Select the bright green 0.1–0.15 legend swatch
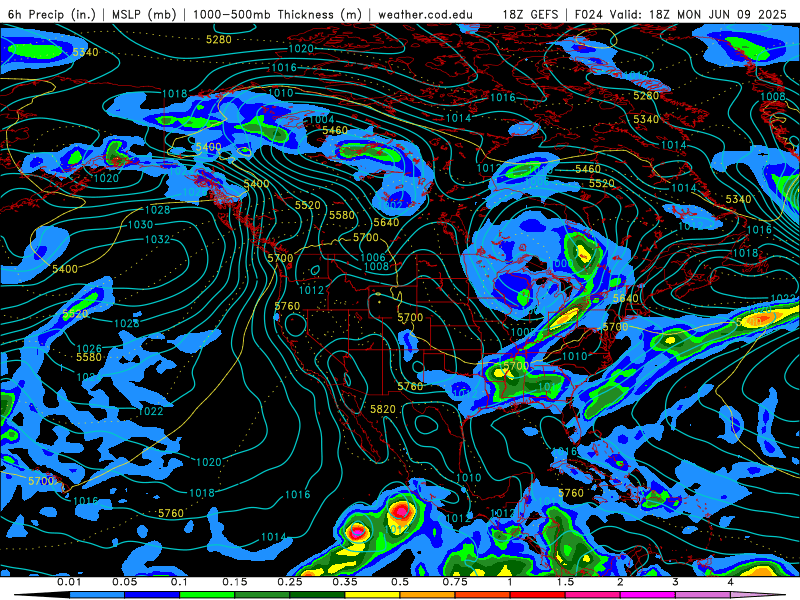The width and height of the screenshot is (800, 600). pos(207,595)
